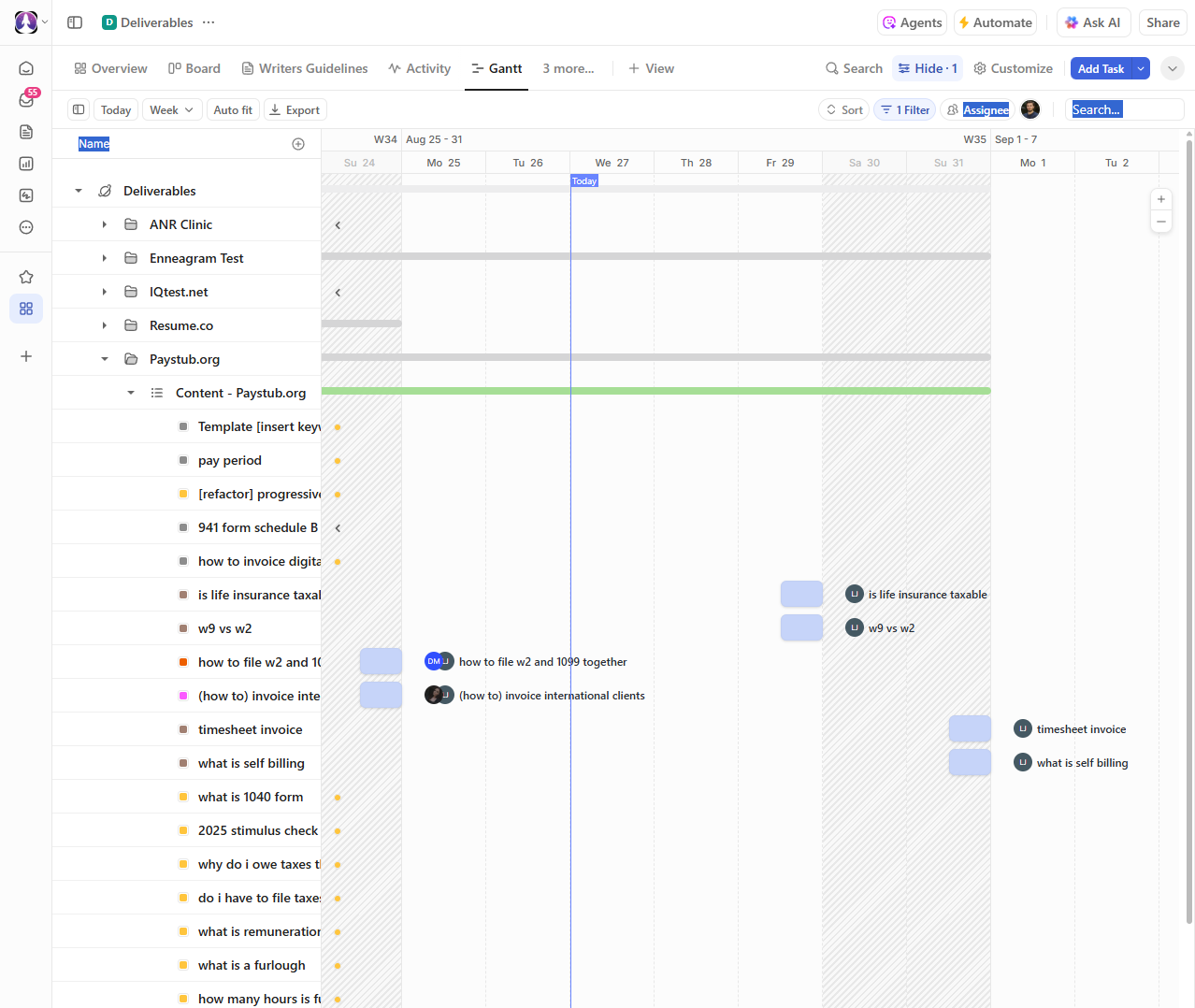Click the Export button

[x=295, y=109]
